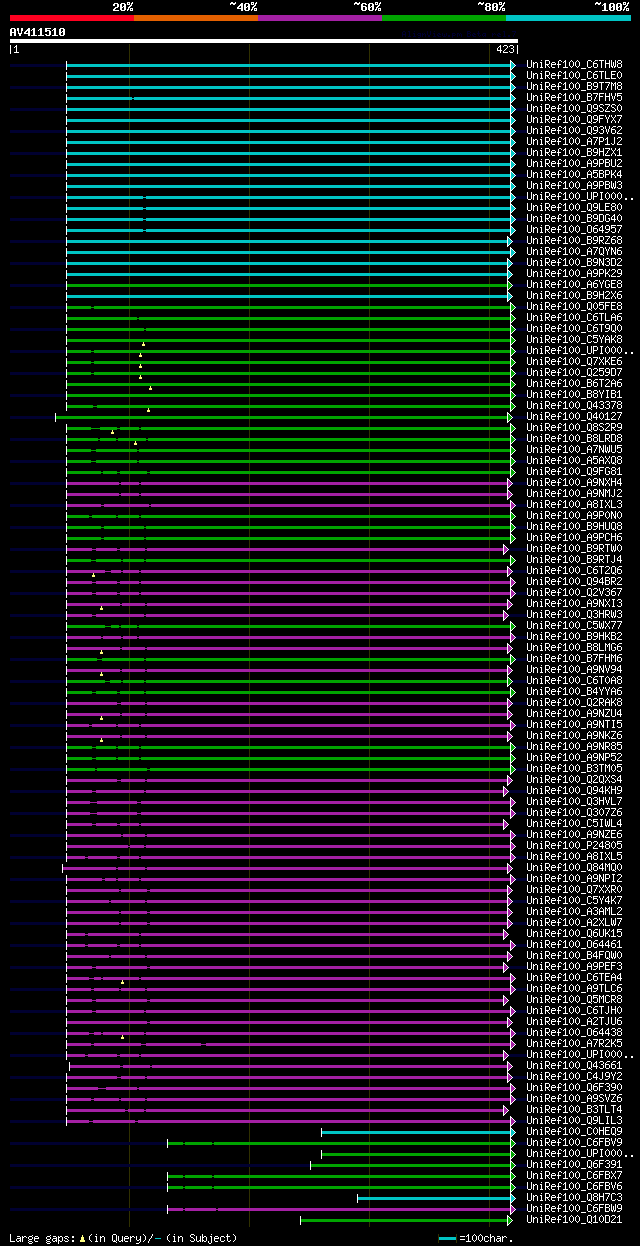Viewport: 640px width, 1246px height.
Task: Click the purple ~60% identity legend segment
Action: coord(319,18)
